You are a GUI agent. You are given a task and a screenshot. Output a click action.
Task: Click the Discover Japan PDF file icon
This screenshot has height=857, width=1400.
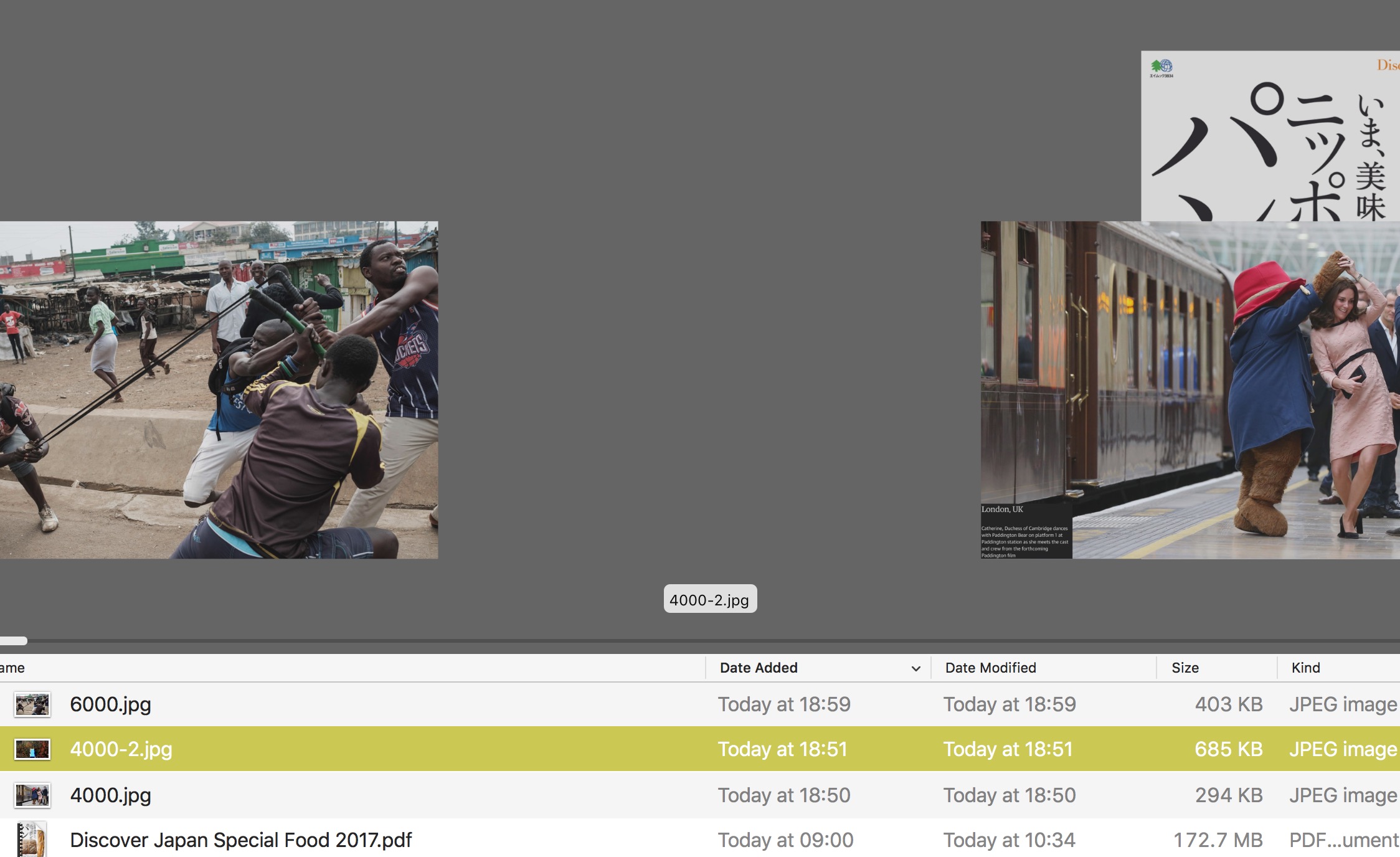click(x=32, y=840)
